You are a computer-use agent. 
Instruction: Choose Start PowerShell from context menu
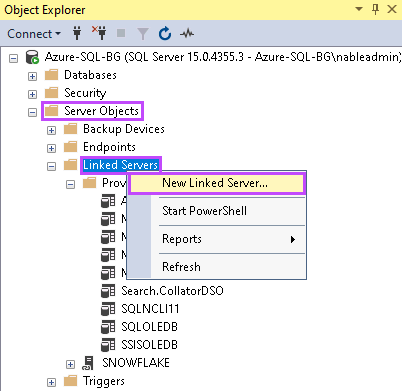coord(217,211)
